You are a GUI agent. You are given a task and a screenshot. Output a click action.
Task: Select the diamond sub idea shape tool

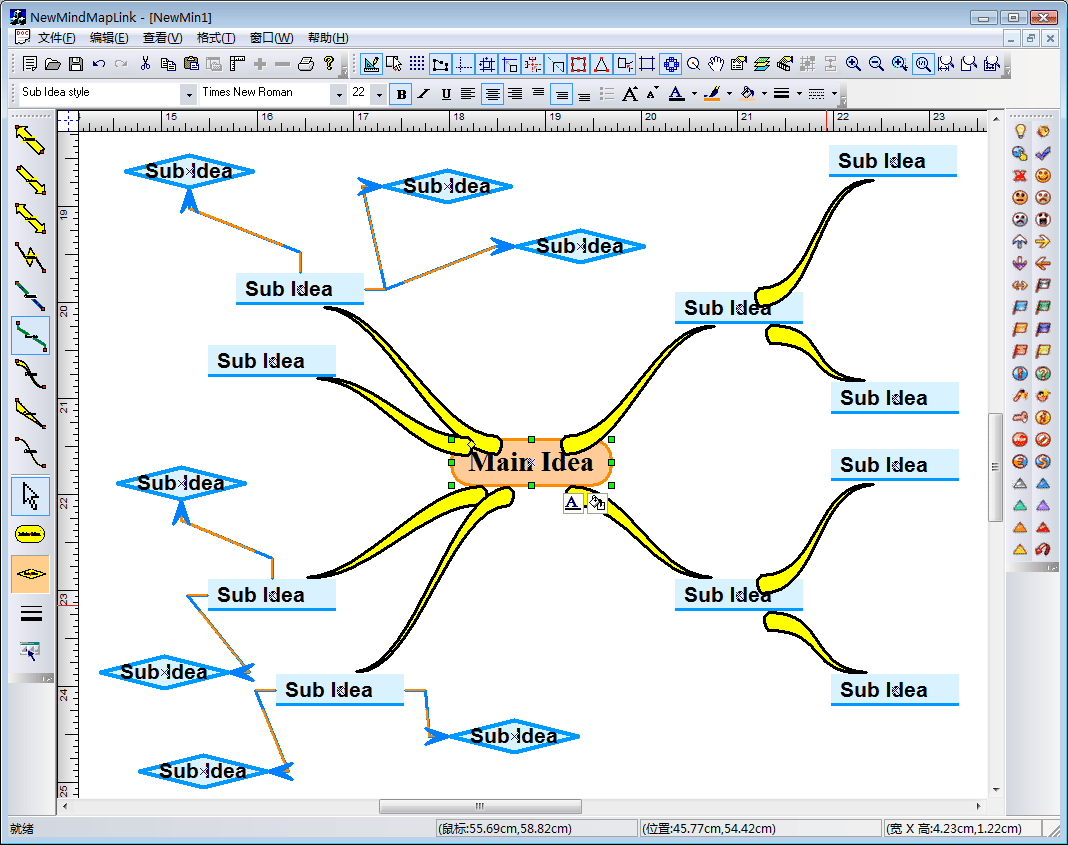[x=30, y=574]
